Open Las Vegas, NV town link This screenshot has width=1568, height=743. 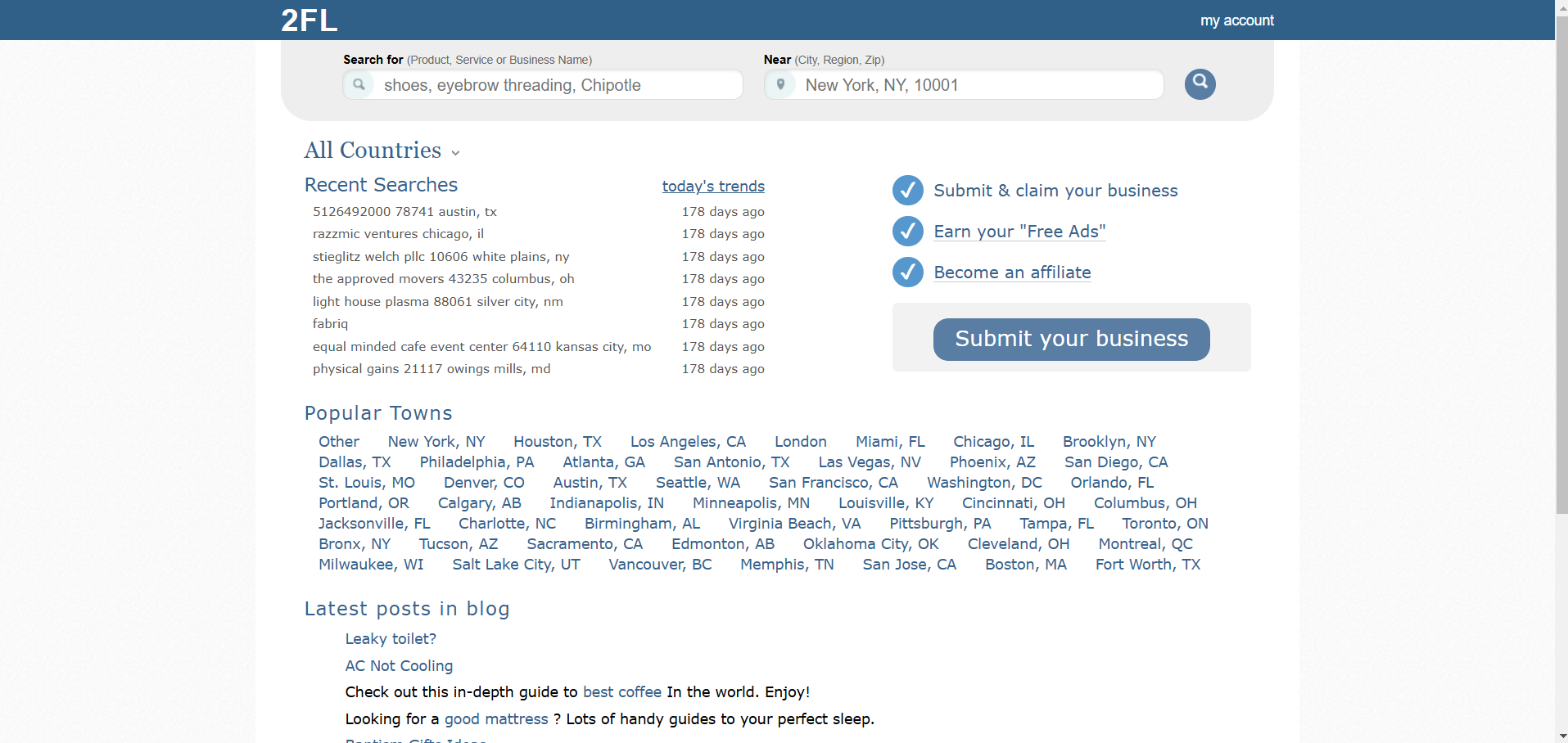tap(870, 462)
